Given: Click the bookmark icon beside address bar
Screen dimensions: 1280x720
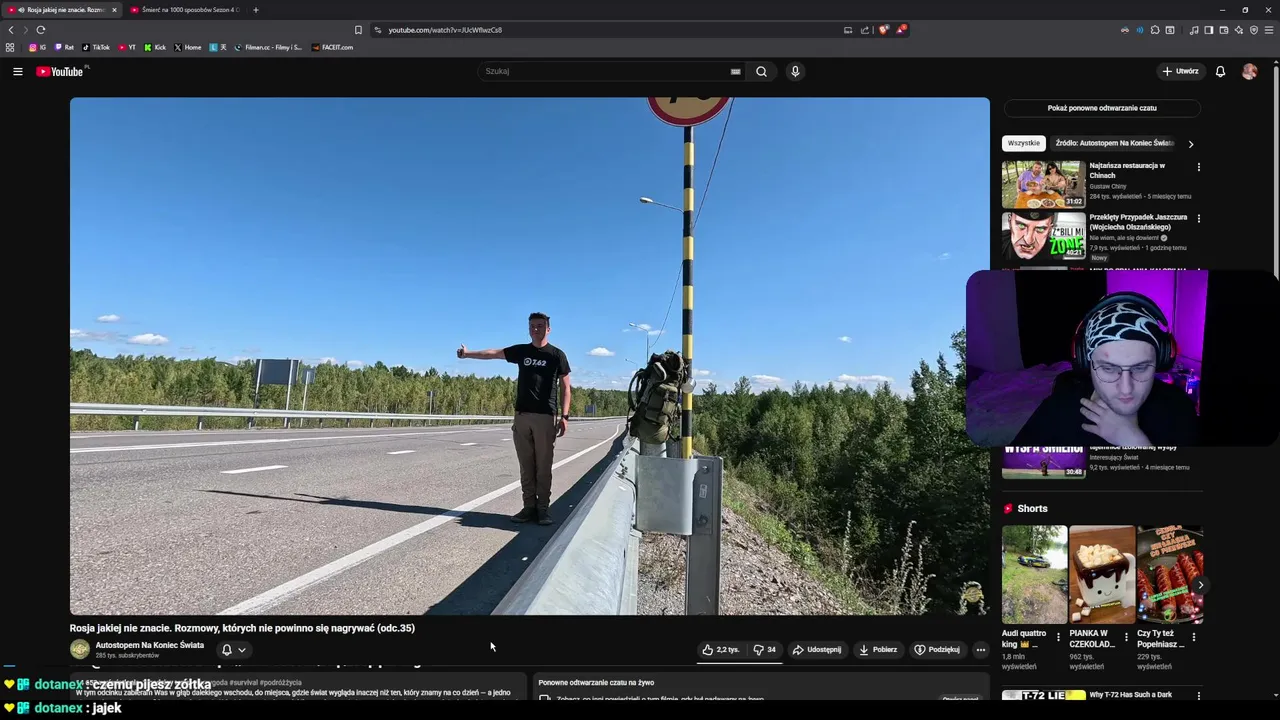Looking at the screenshot, I should click(358, 30).
